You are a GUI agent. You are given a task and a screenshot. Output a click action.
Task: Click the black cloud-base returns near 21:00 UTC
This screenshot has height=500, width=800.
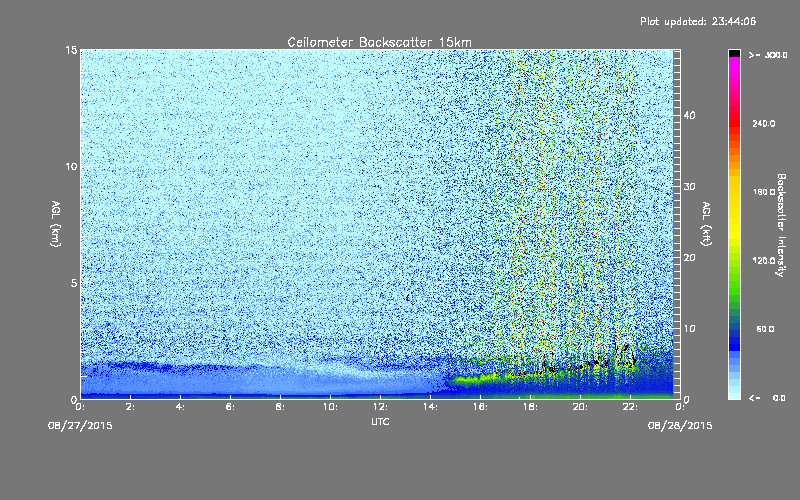598,362
